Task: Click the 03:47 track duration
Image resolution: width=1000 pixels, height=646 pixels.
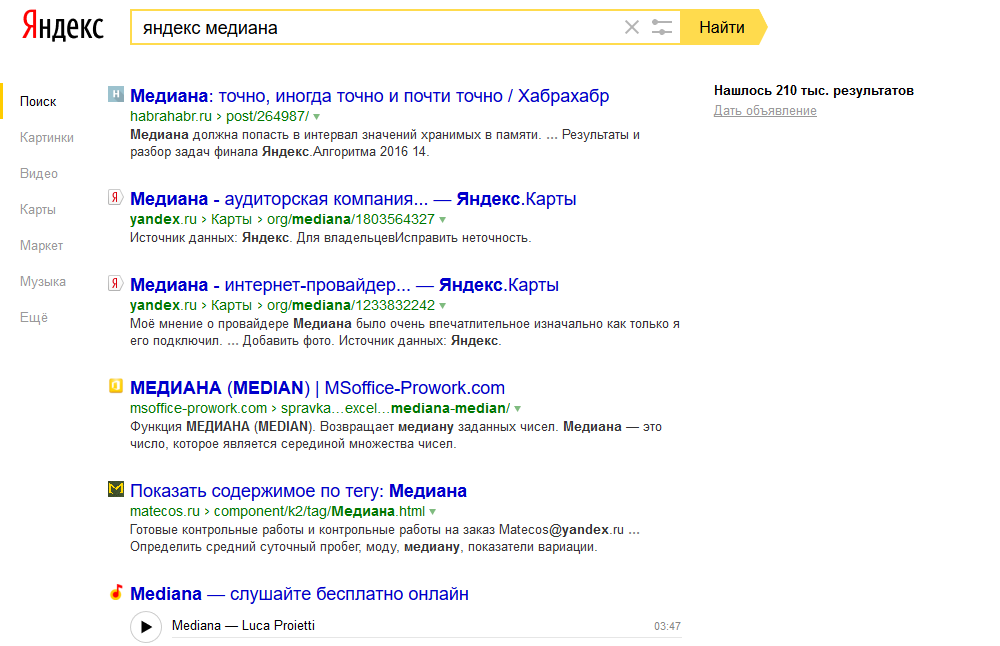Action: [x=667, y=626]
